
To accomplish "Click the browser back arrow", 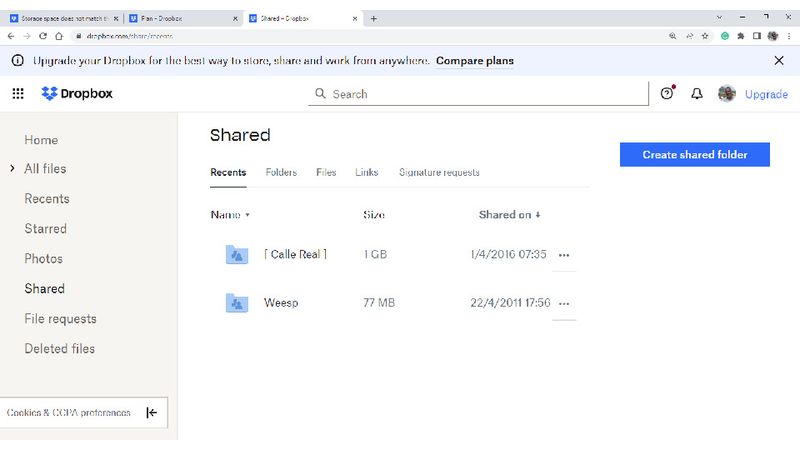I will 11,36.
